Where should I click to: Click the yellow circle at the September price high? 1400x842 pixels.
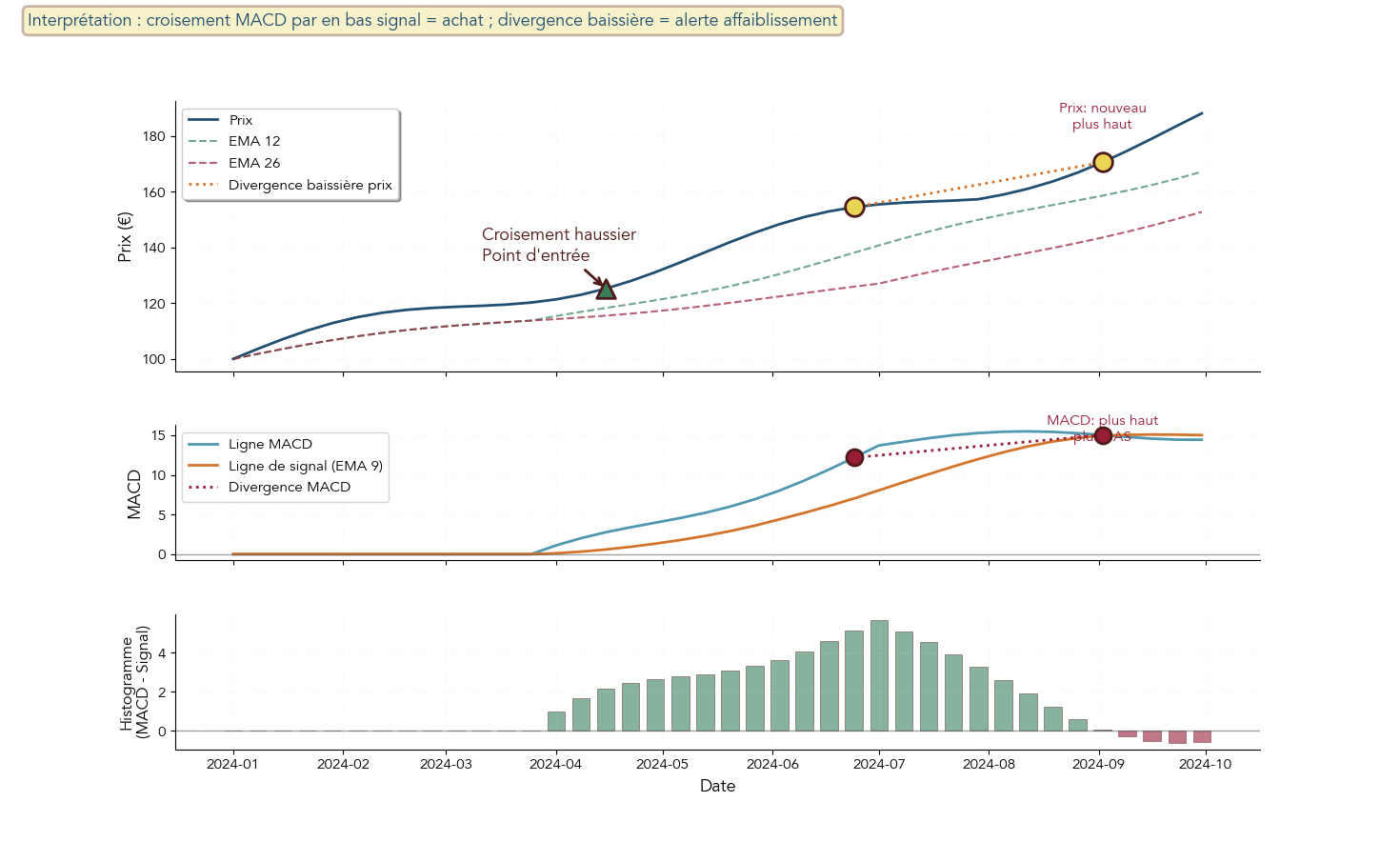1103,163
